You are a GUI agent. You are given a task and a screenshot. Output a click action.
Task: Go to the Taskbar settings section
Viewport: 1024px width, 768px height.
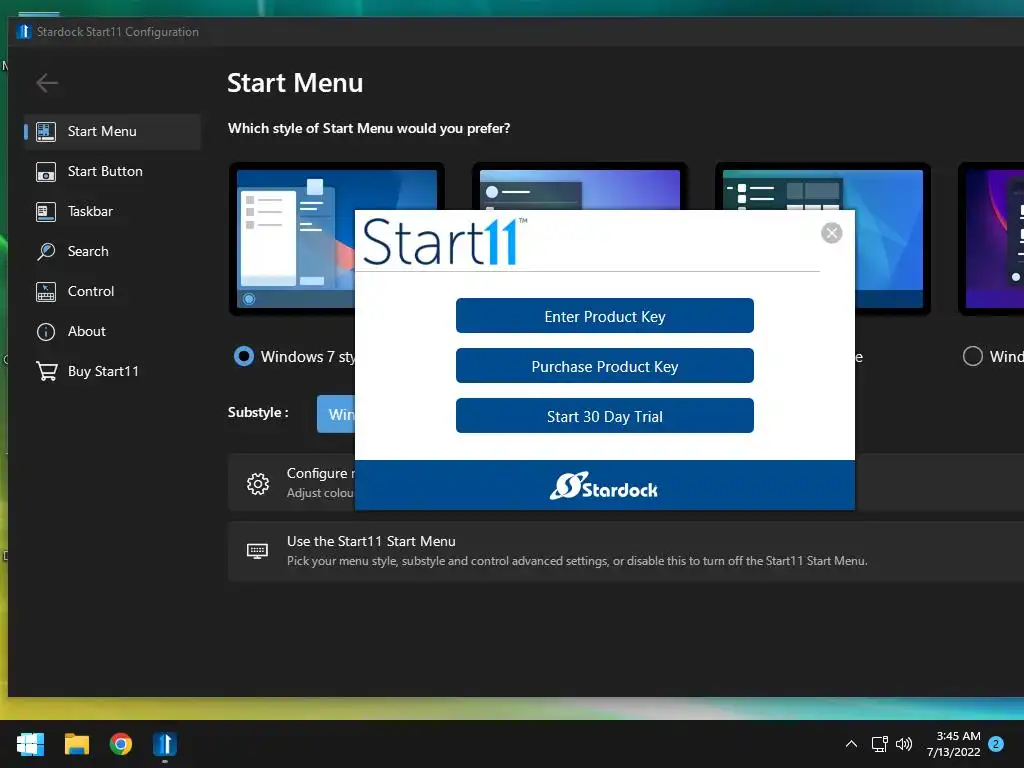tap(112, 212)
